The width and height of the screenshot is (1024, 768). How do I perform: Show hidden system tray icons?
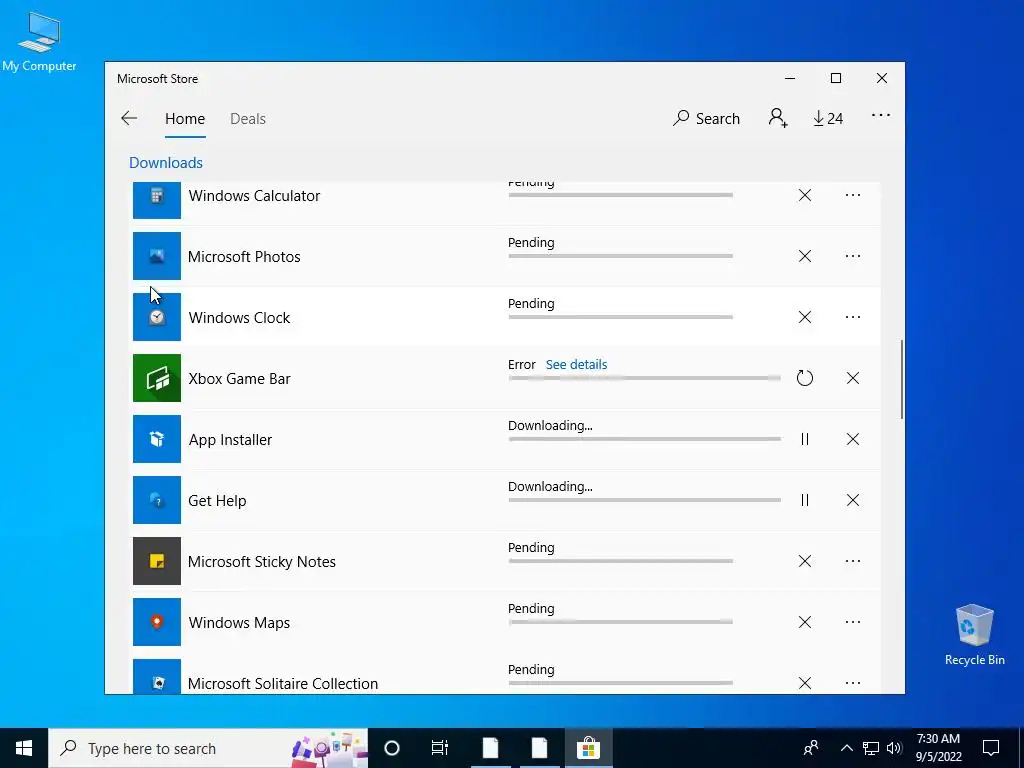tap(846, 748)
